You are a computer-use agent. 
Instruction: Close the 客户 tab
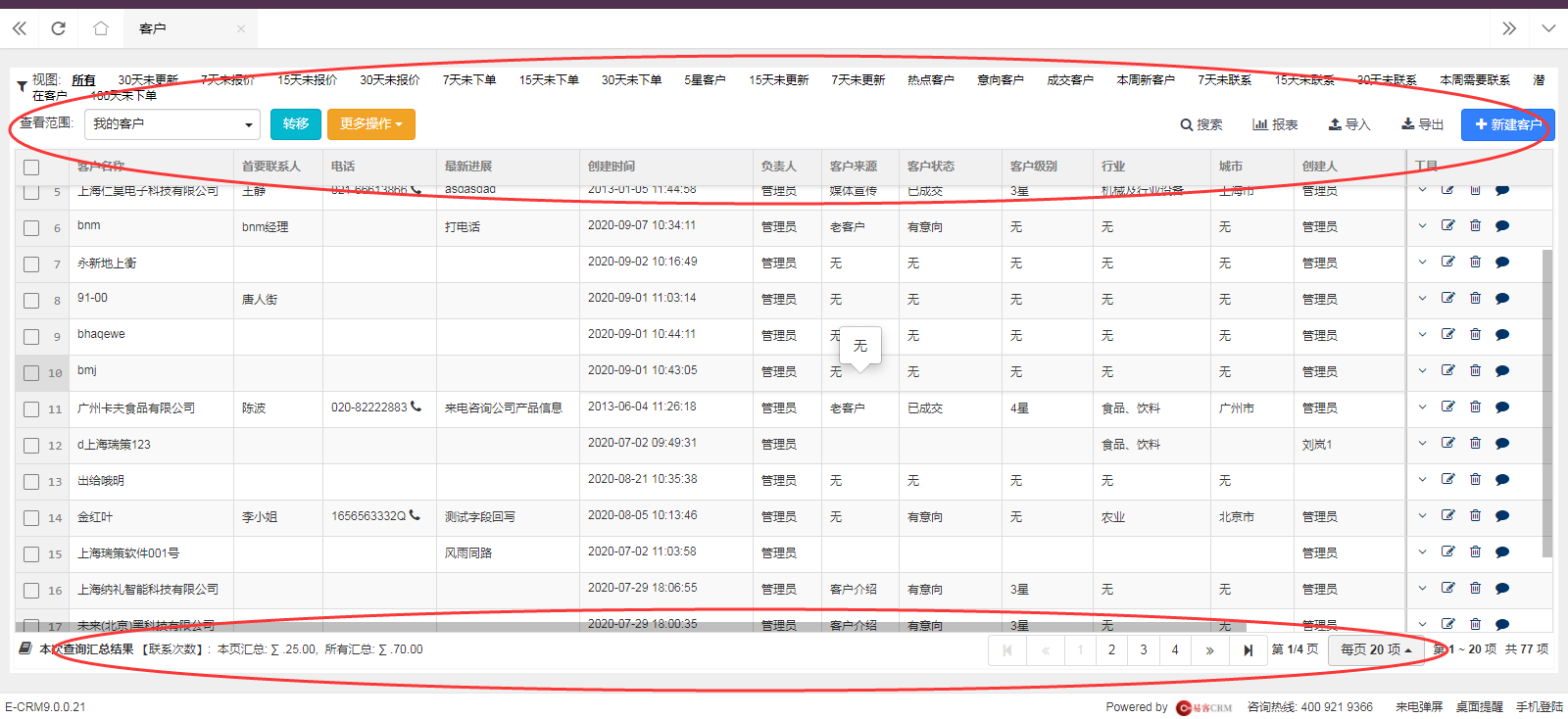240,28
